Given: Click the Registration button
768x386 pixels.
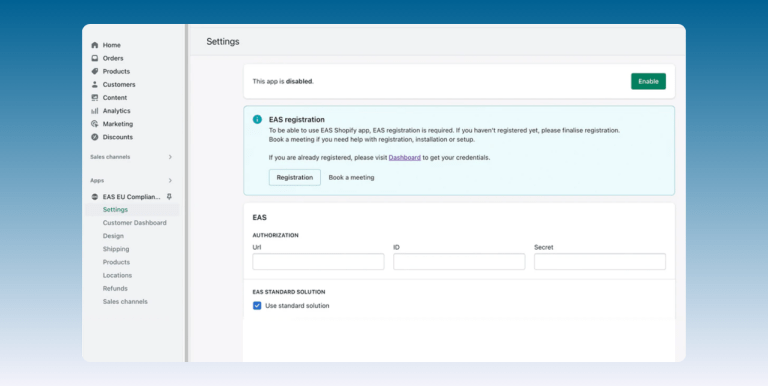Looking at the screenshot, I should pos(295,177).
